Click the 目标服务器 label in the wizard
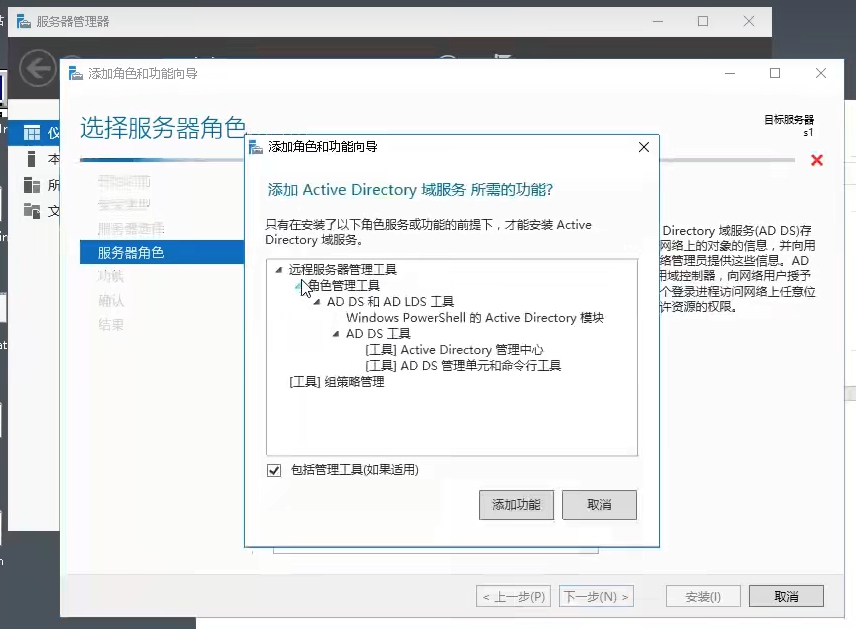The image size is (856, 629). click(x=789, y=120)
